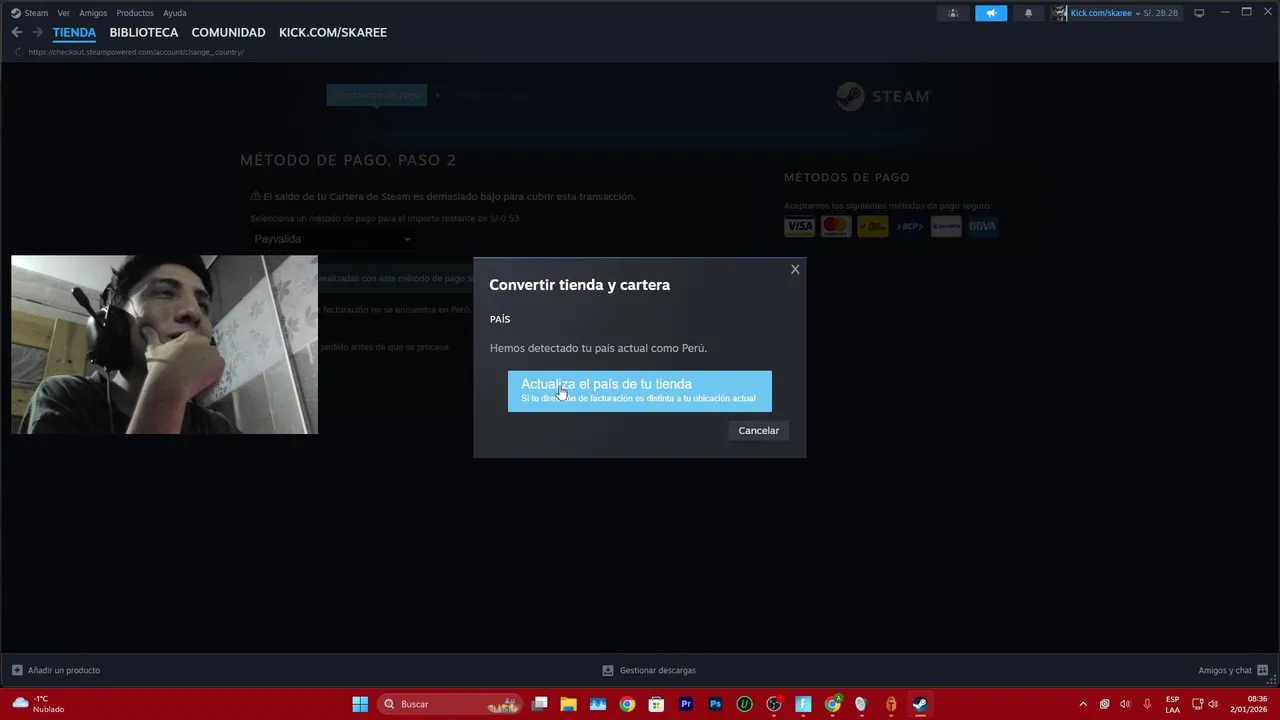
Task: Open the notifications bell
Action: (1028, 13)
